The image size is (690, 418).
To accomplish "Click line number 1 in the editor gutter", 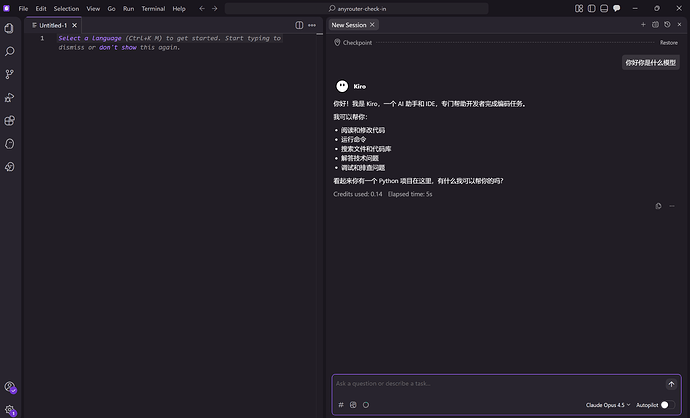I will [x=42, y=38].
